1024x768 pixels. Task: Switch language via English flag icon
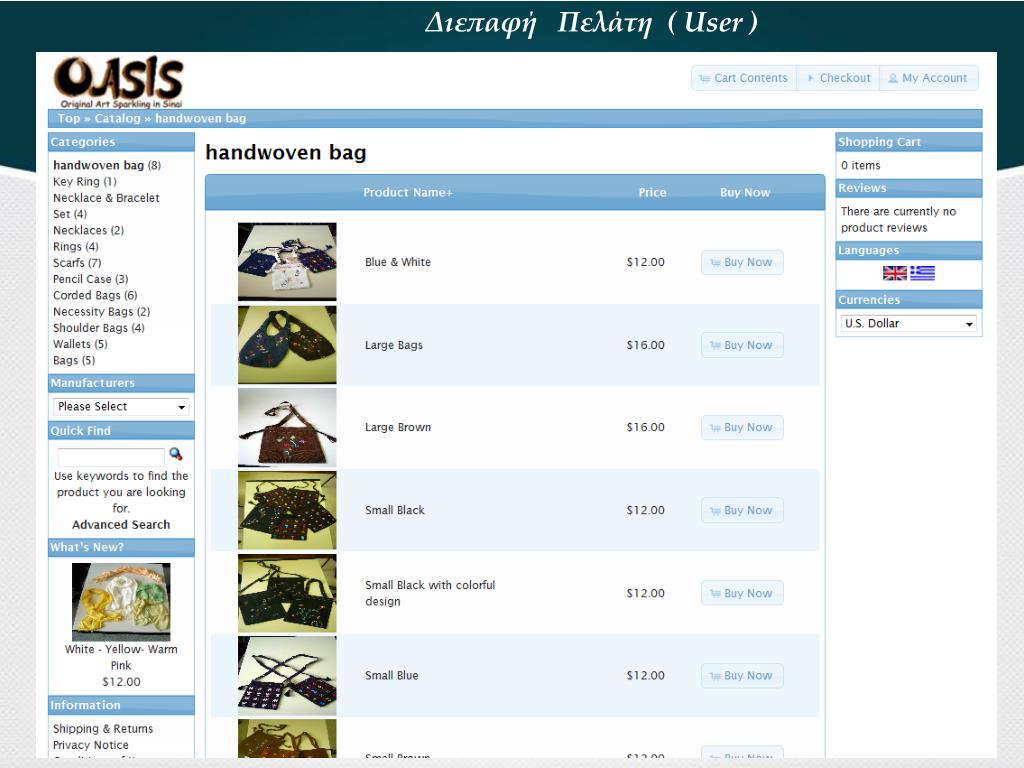(895, 273)
